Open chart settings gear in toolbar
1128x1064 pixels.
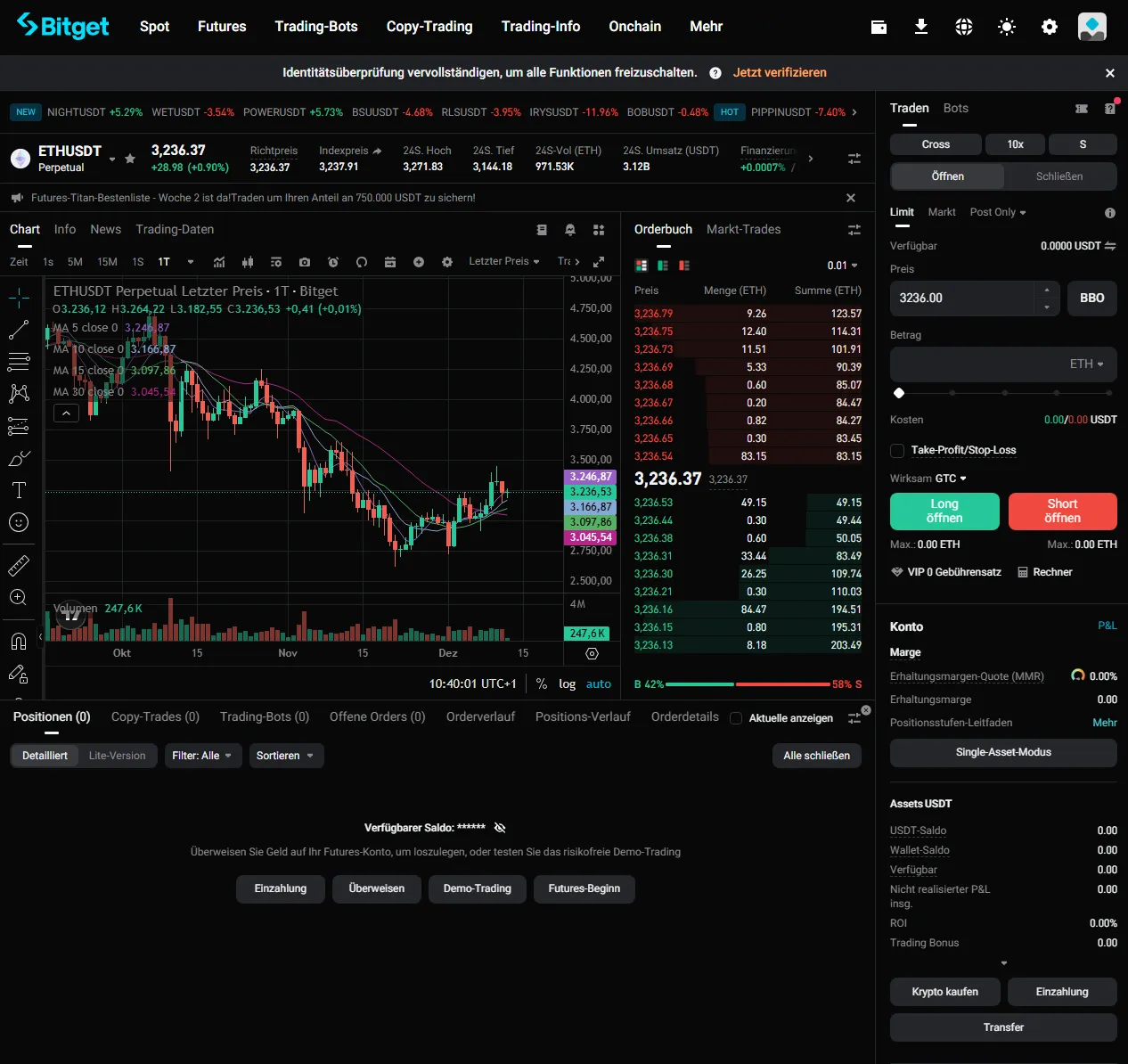click(x=447, y=262)
